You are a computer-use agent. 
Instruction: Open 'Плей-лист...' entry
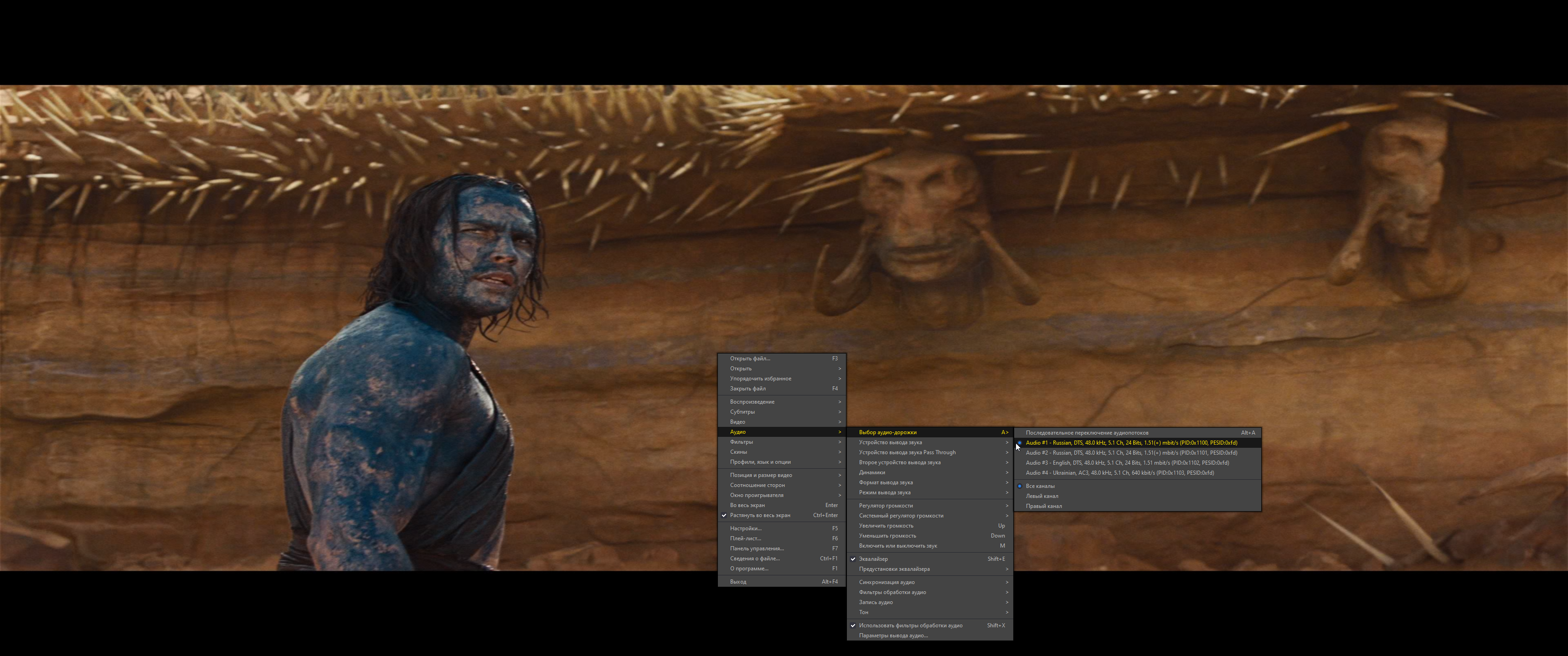pyautogui.click(x=782, y=538)
